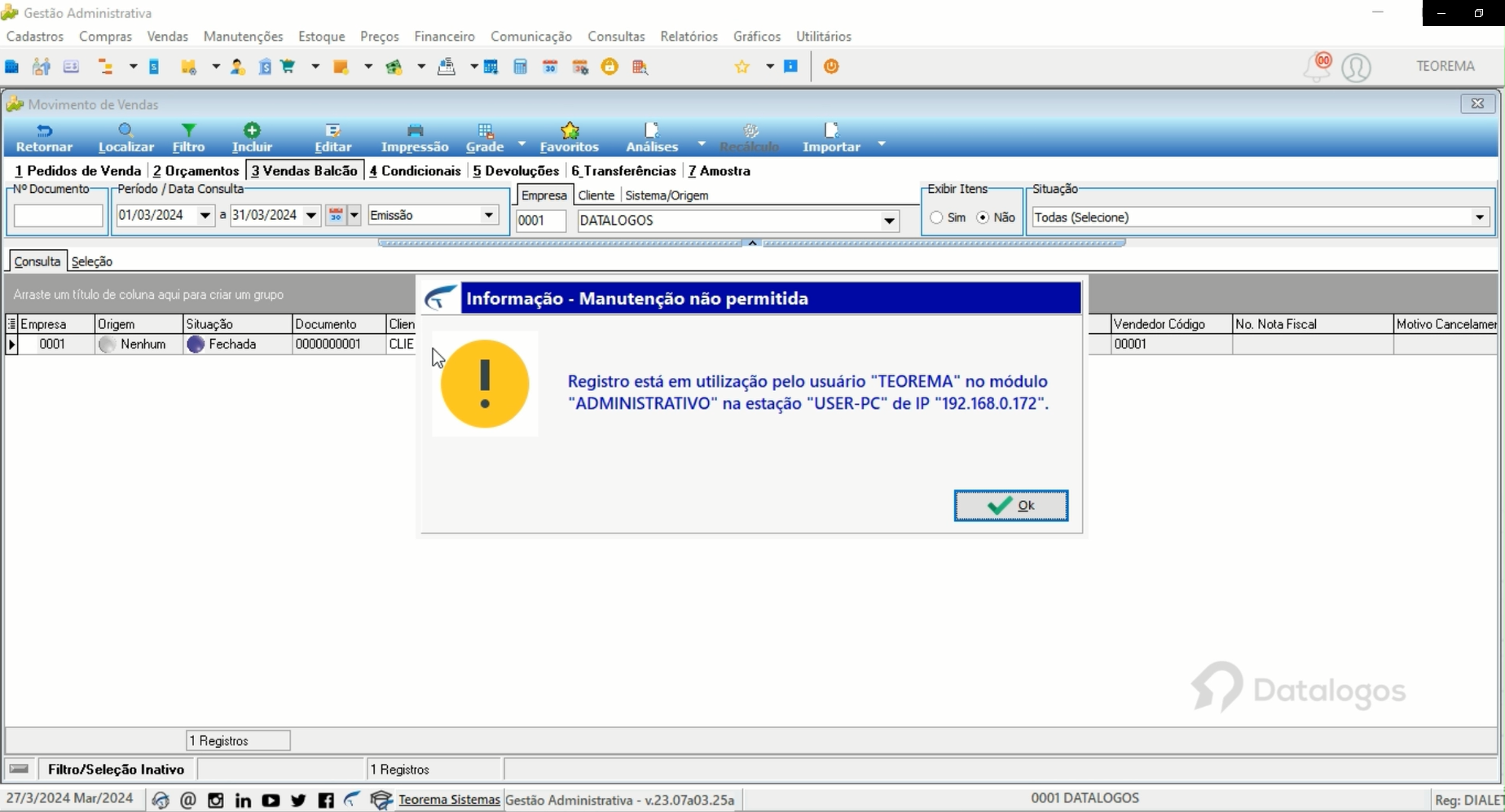Open the Relatórios menu
This screenshot has width=1505, height=812.
pyautogui.click(x=689, y=37)
